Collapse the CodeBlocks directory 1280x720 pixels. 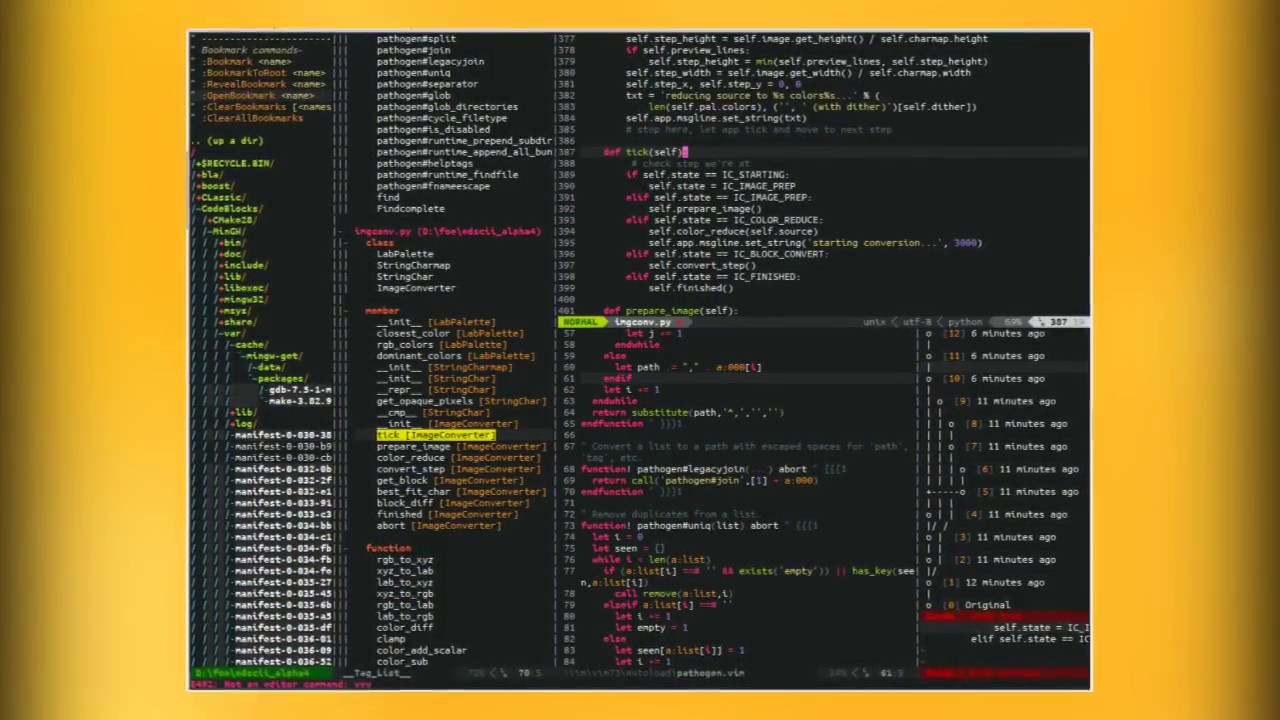[229, 209]
